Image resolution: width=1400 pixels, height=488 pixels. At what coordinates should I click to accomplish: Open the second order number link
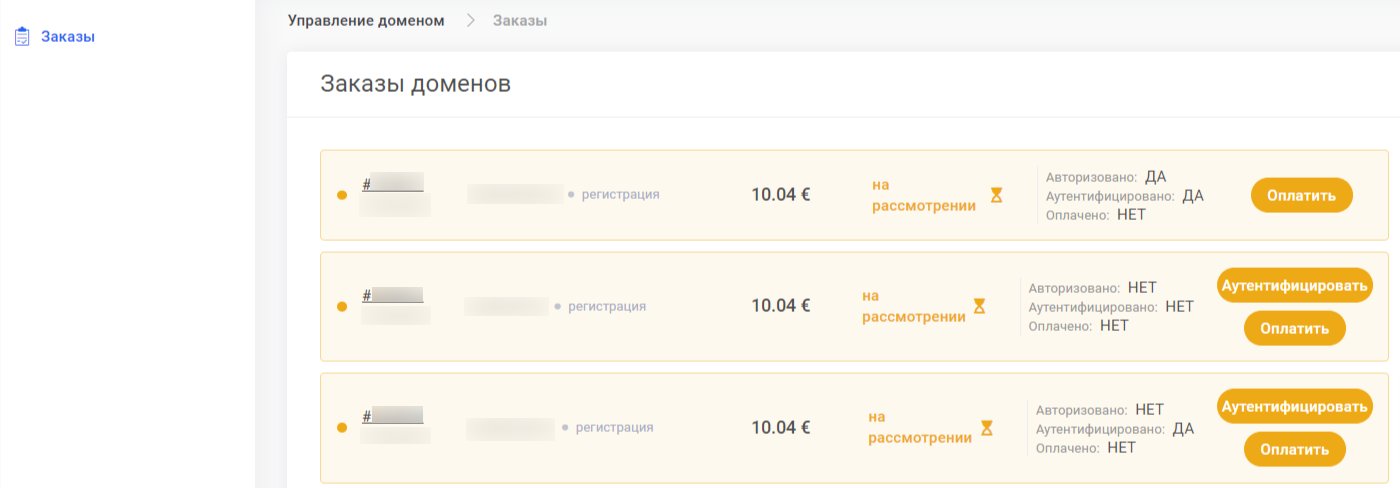point(393,295)
